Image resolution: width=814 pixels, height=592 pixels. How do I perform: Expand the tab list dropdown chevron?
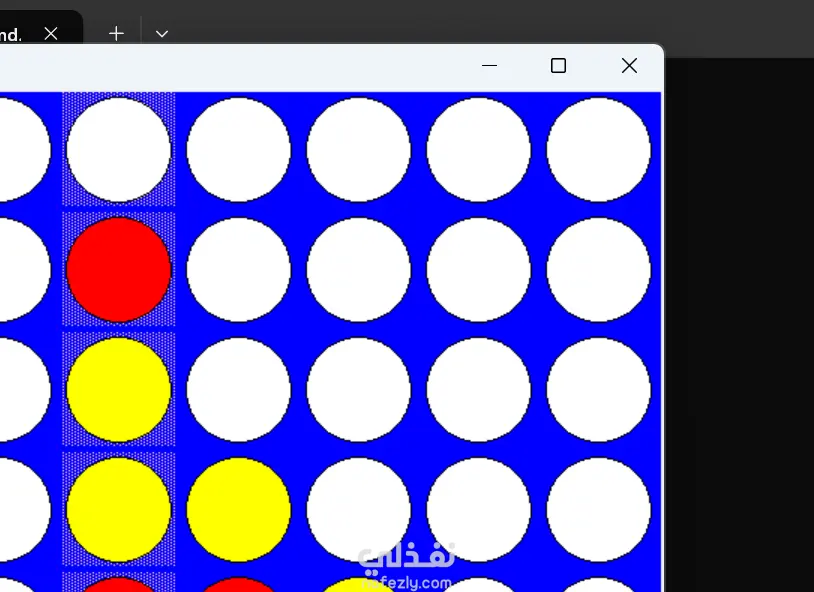pyautogui.click(x=162, y=34)
